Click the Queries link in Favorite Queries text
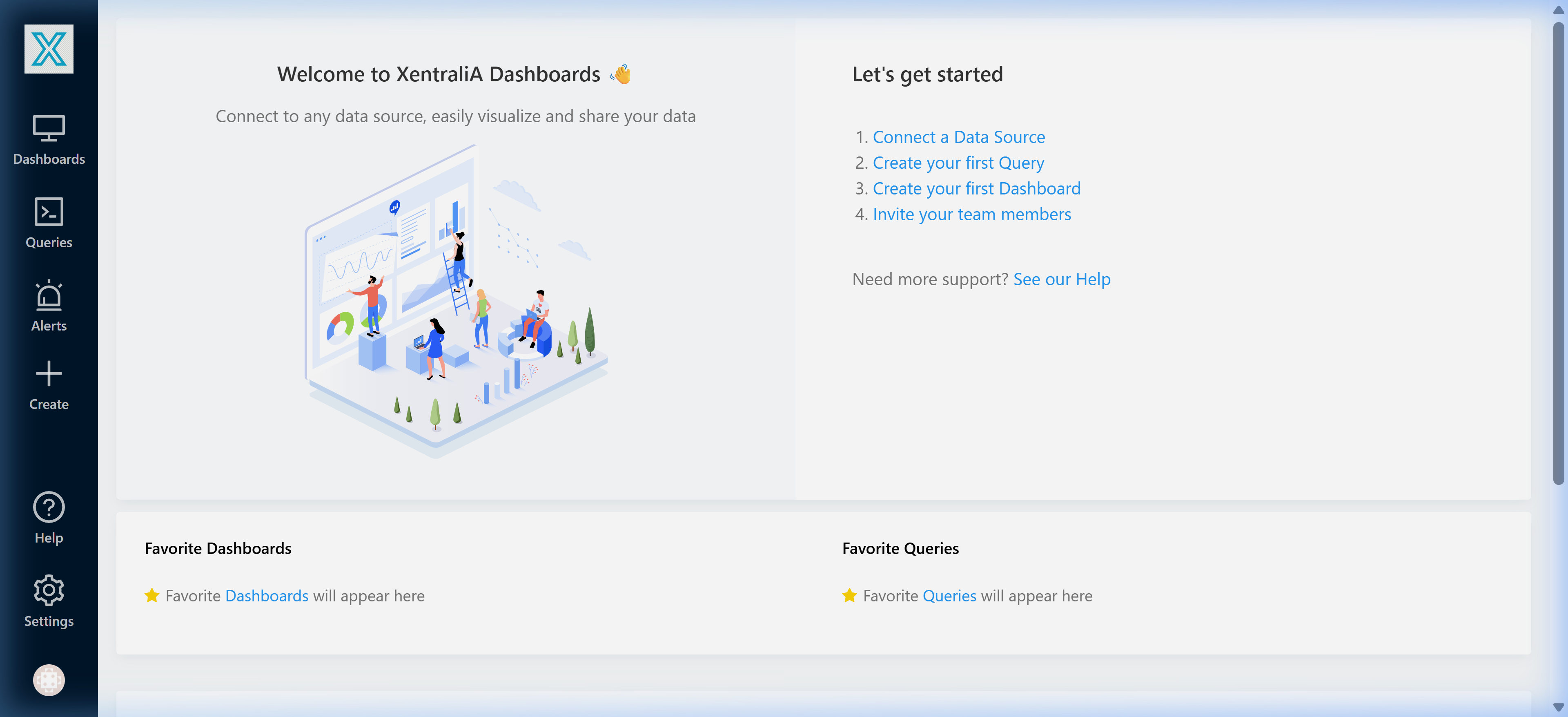Screen dimensions: 1568x717 tap(949, 596)
